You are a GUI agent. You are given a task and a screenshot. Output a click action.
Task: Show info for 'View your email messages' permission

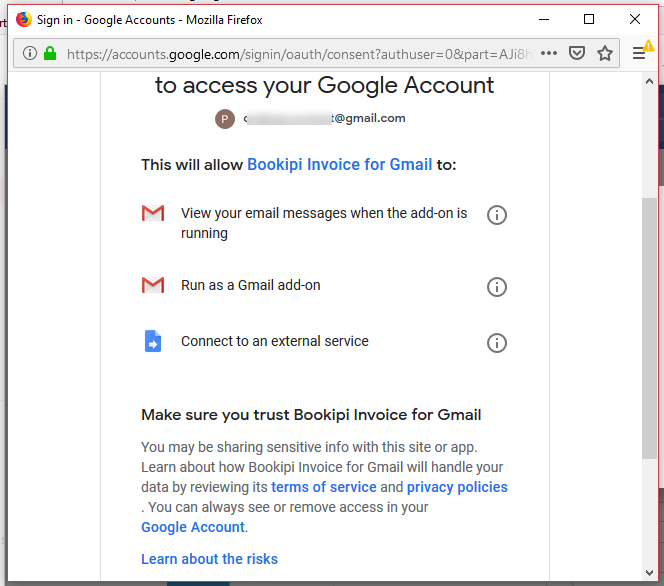tap(497, 215)
